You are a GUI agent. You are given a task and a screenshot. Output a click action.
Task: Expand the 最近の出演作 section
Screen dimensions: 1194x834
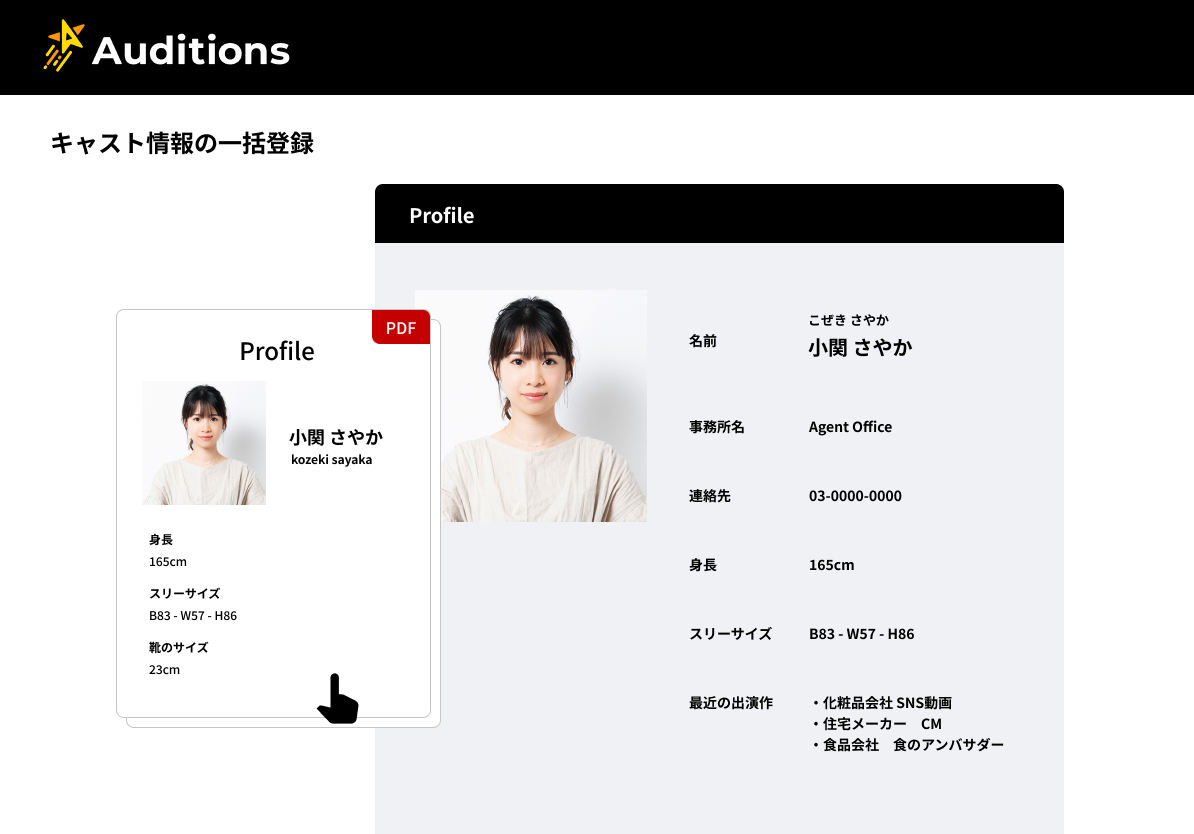click(729, 702)
